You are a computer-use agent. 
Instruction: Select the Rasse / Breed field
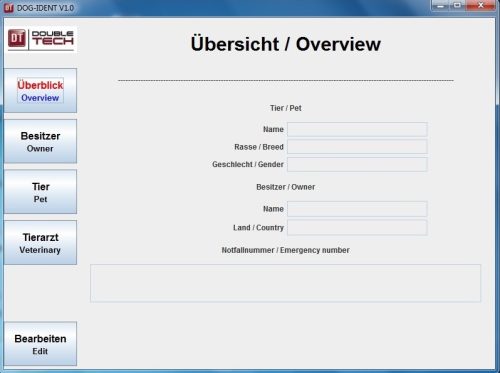click(x=357, y=147)
